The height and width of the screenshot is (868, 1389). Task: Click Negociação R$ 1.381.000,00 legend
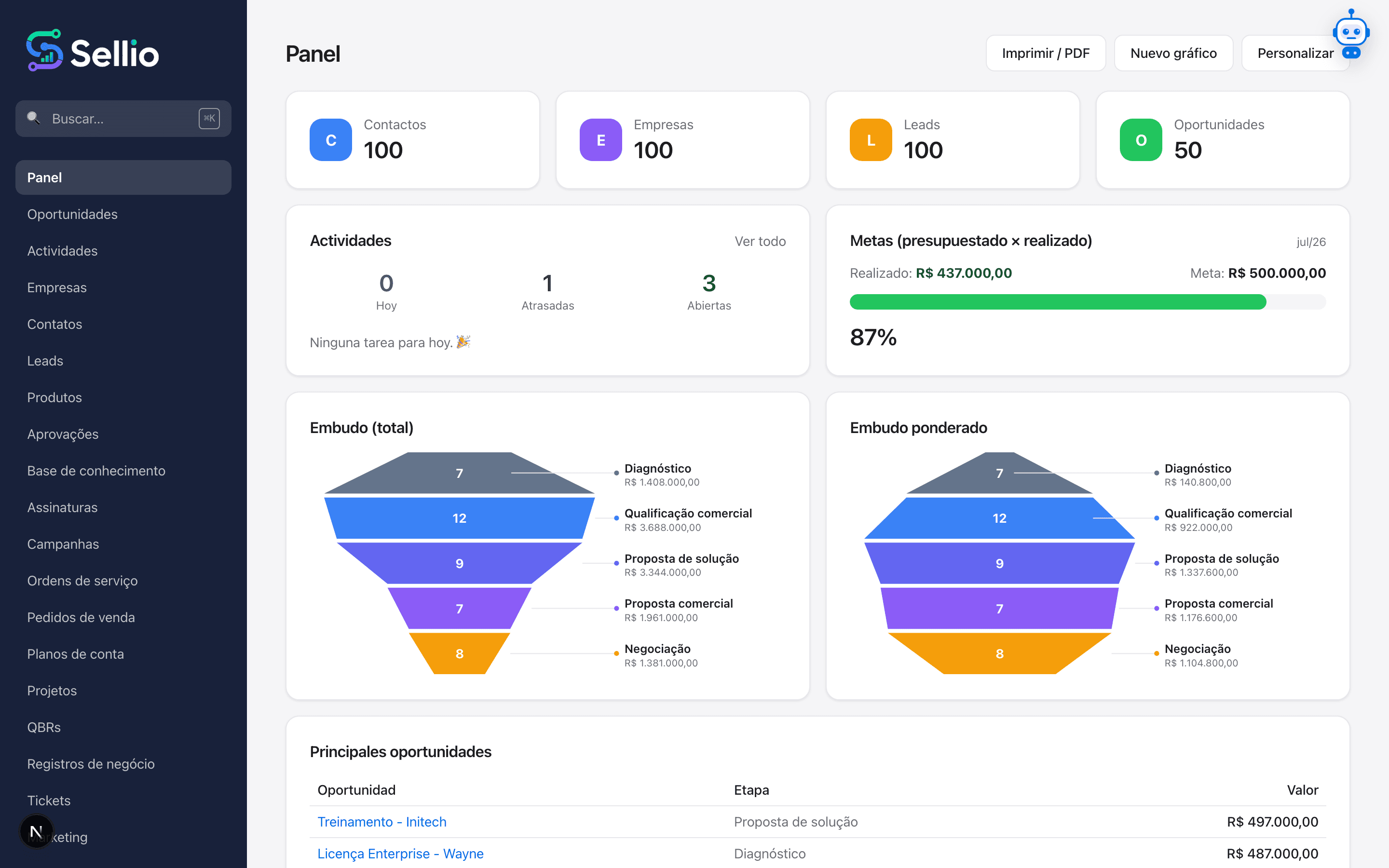(661, 656)
